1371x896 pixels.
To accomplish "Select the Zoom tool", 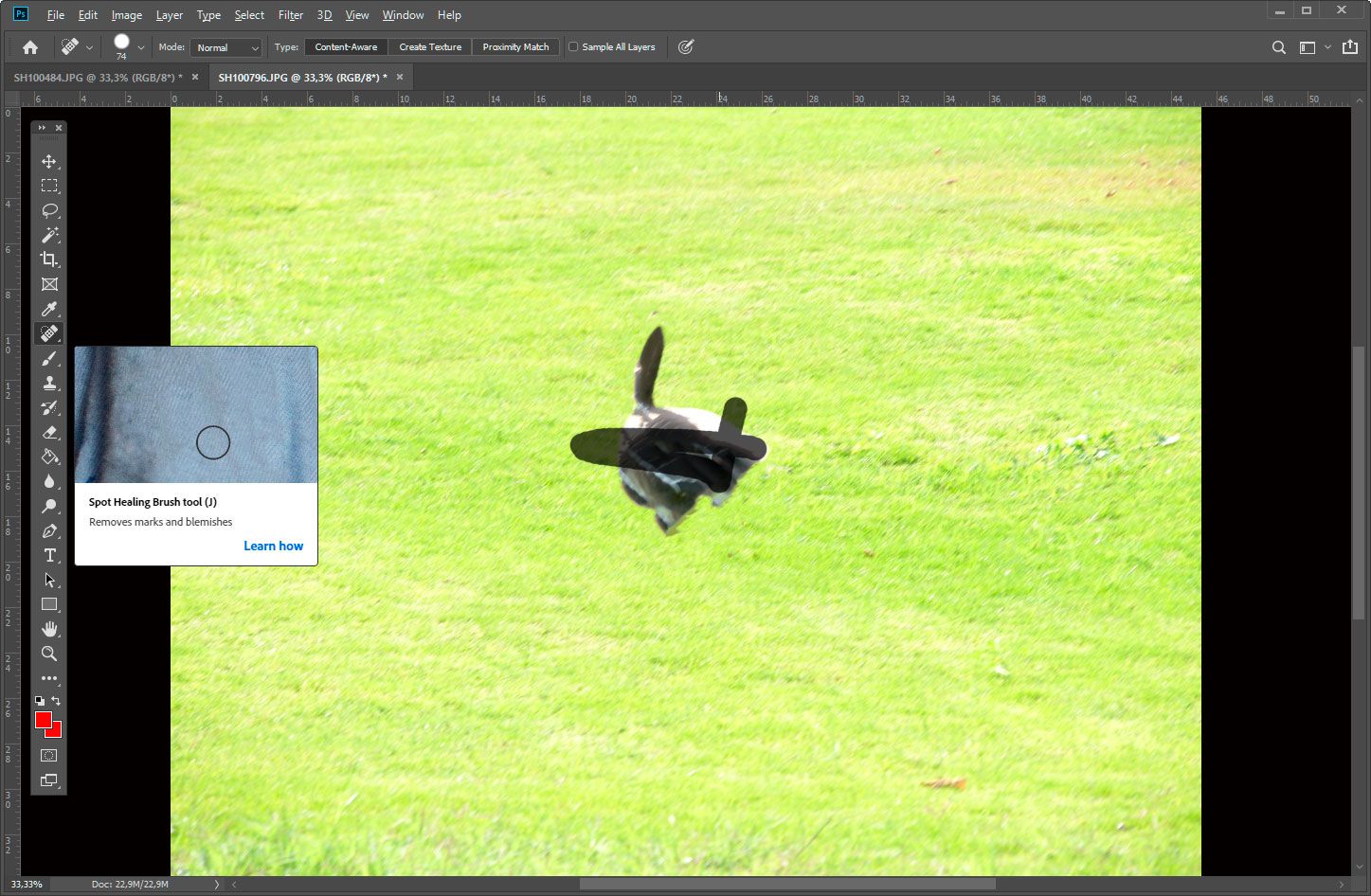I will (x=49, y=654).
